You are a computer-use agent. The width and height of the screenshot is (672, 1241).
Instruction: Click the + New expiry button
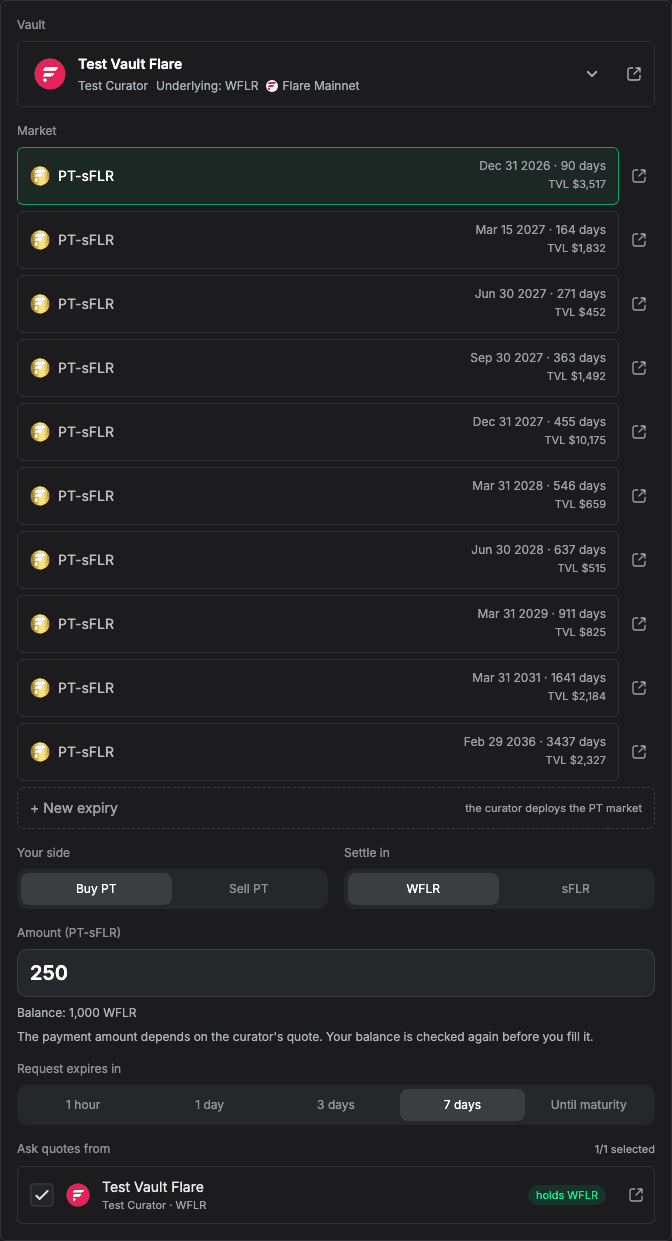(x=336, y=808)
